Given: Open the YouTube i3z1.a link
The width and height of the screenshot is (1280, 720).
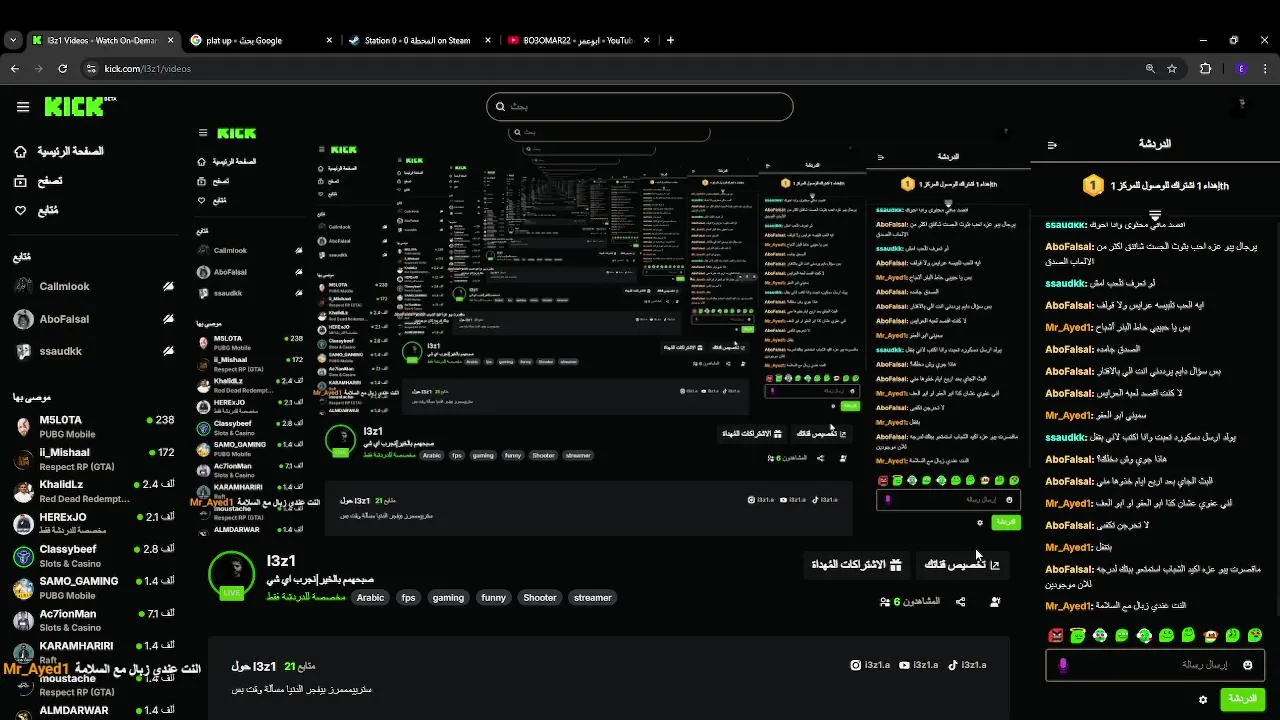Looking at the screenshot, I should tap(920, 665).
